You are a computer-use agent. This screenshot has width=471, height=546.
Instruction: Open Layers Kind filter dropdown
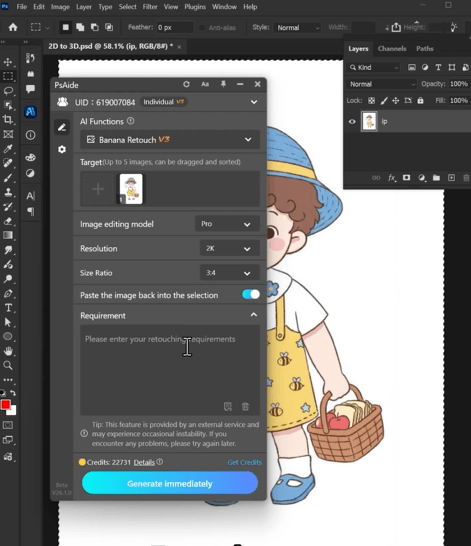click(374, 67)
